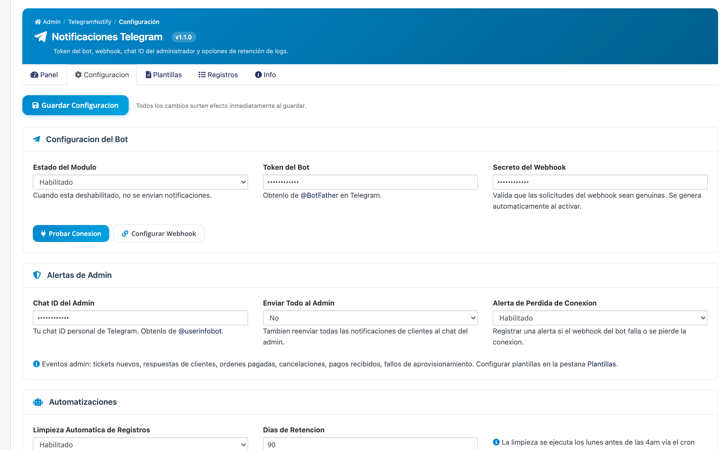Viewport: 720px width, 450px height.
Task: Open the Estado del Modulo dropdown
Action: tap(140, 182)
